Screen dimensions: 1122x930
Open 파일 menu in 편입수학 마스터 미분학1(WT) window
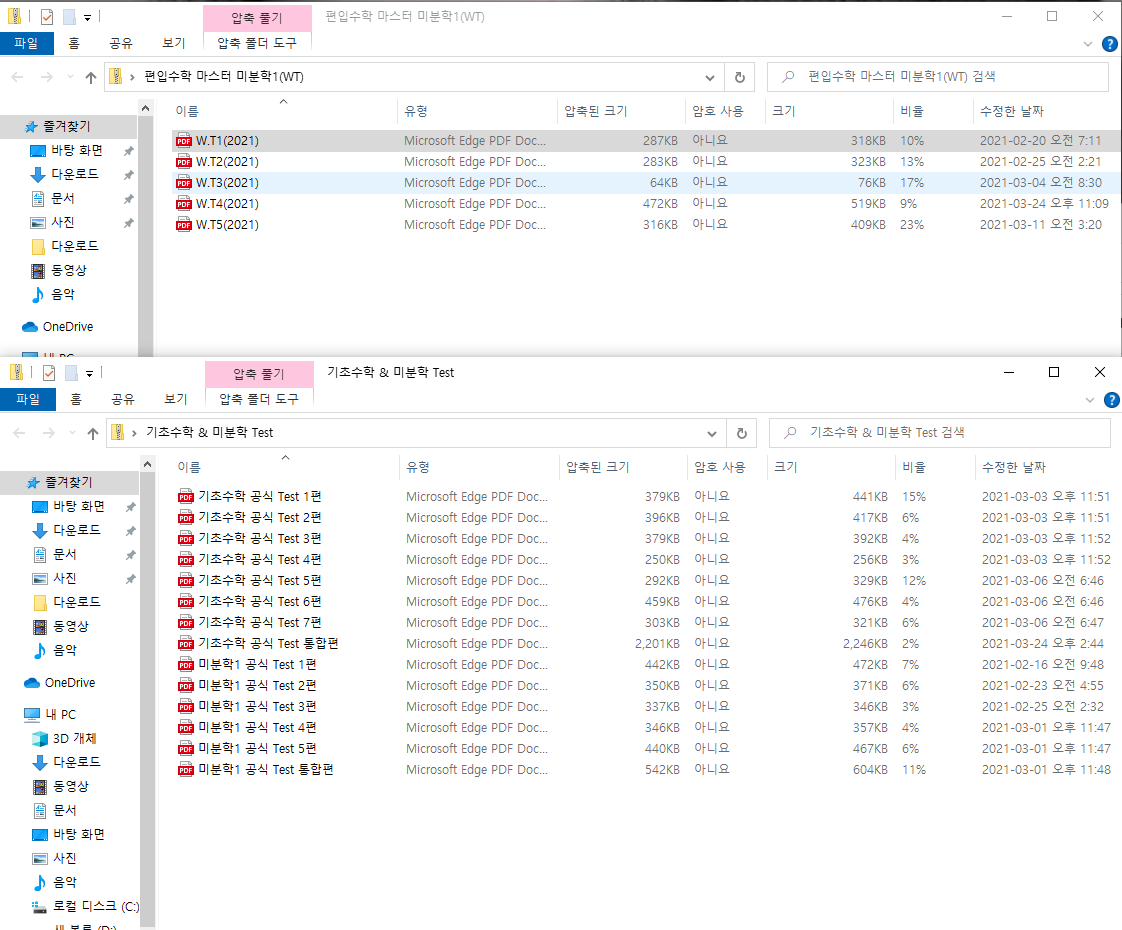pos(26,43)
